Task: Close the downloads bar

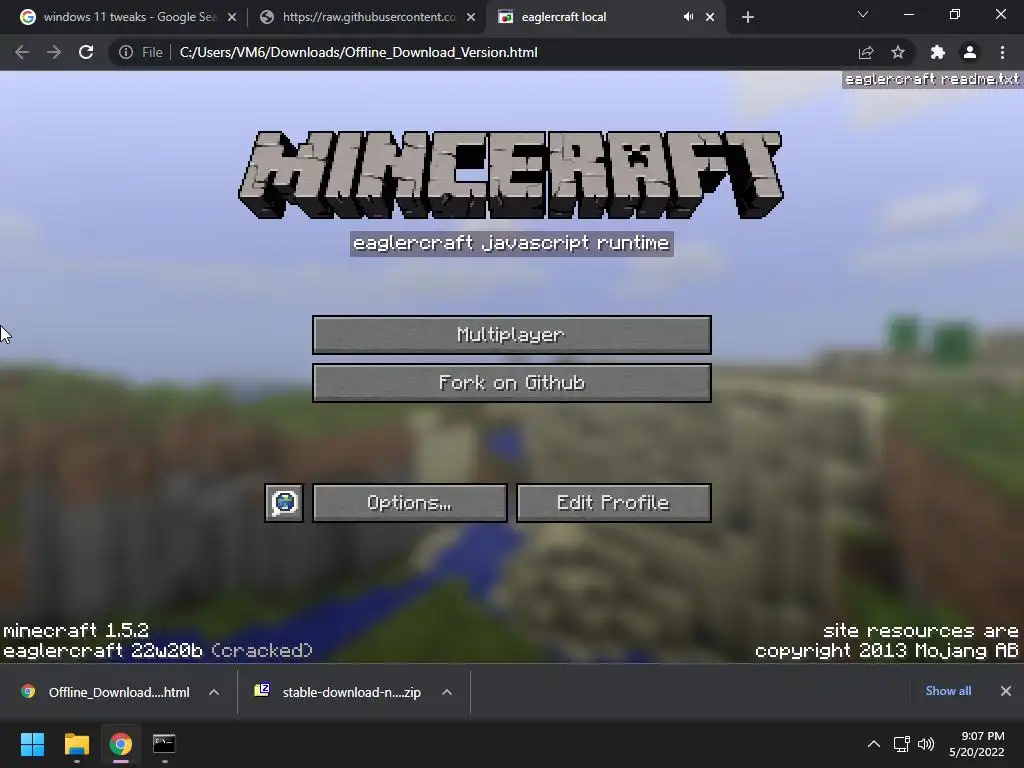Action: tap(1006, 691)
